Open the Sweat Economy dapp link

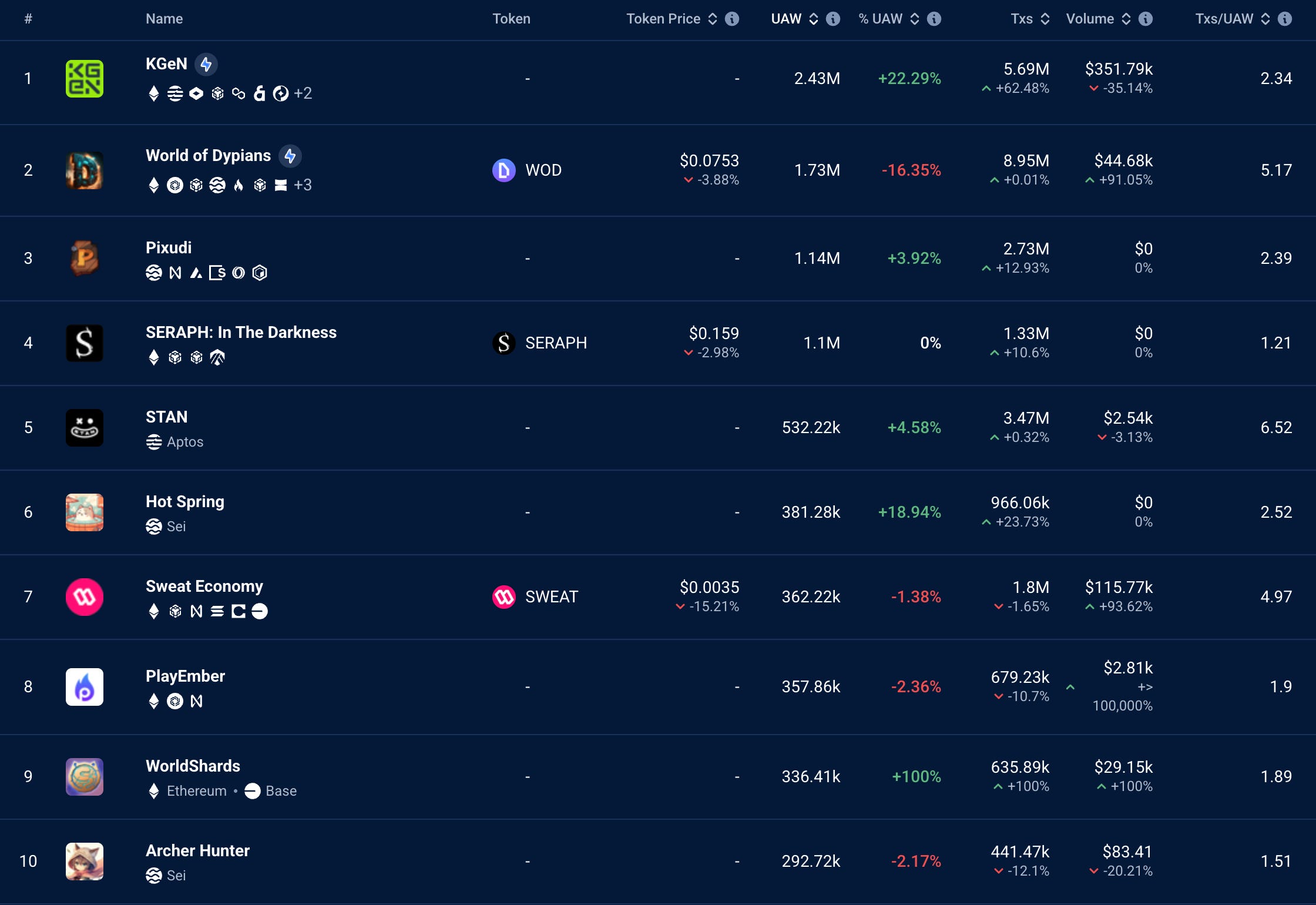point(204,586)
